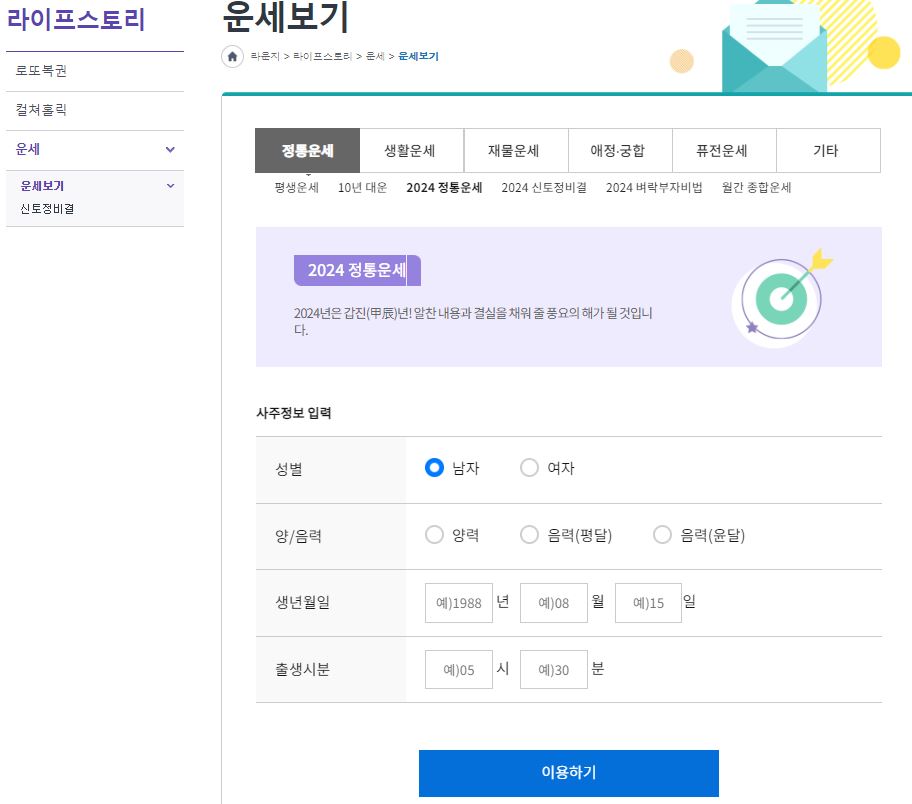Screen dimensions: 912x804
Task: Open the 10년 대운 link
Action: pos(365,187)
